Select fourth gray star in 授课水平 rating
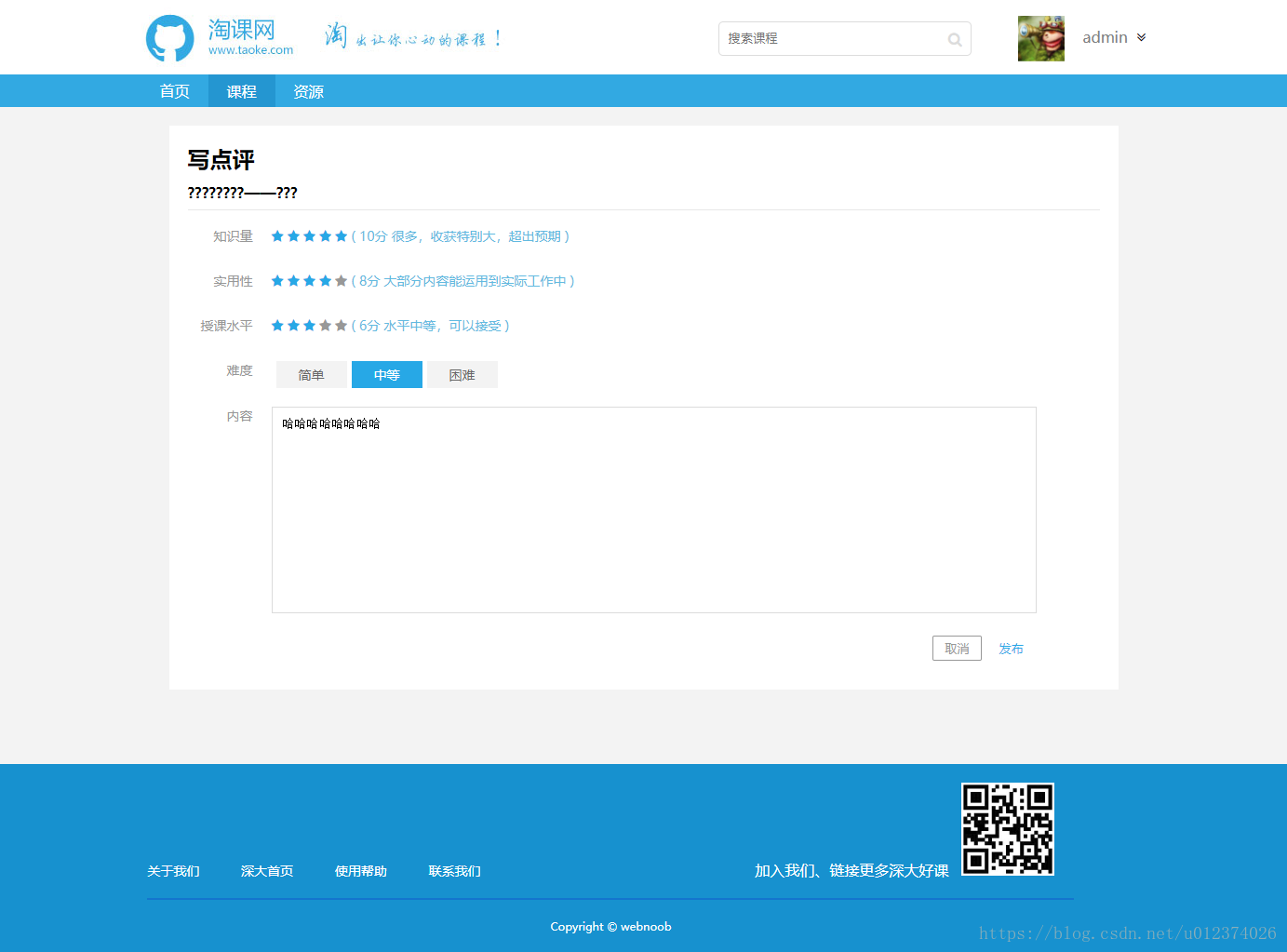1287x952 pixels. click(x=325, y=326)
